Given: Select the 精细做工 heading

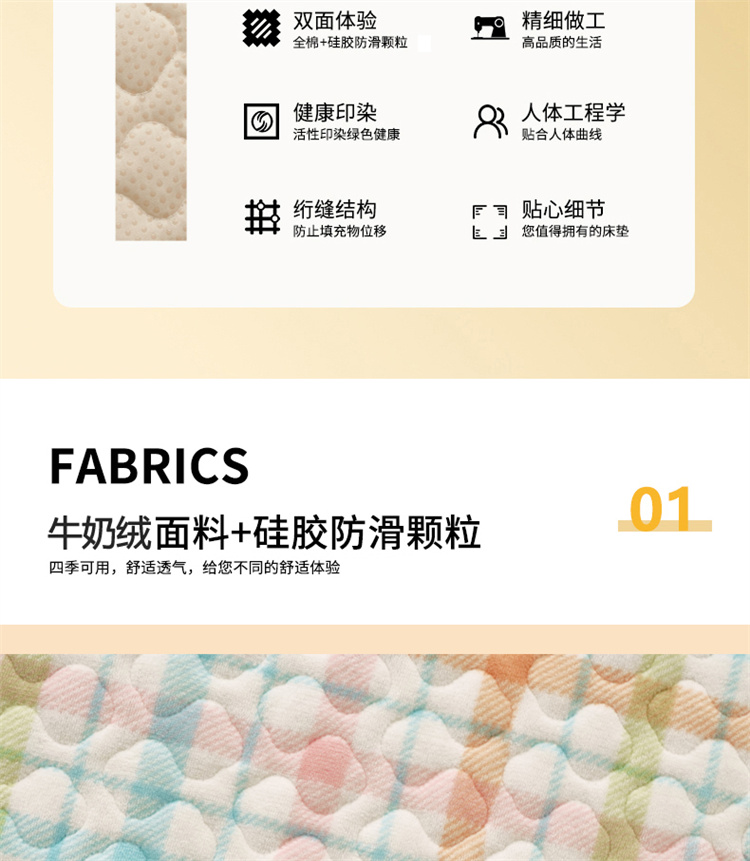Looking at the screenshot, I should click(563, 21).
